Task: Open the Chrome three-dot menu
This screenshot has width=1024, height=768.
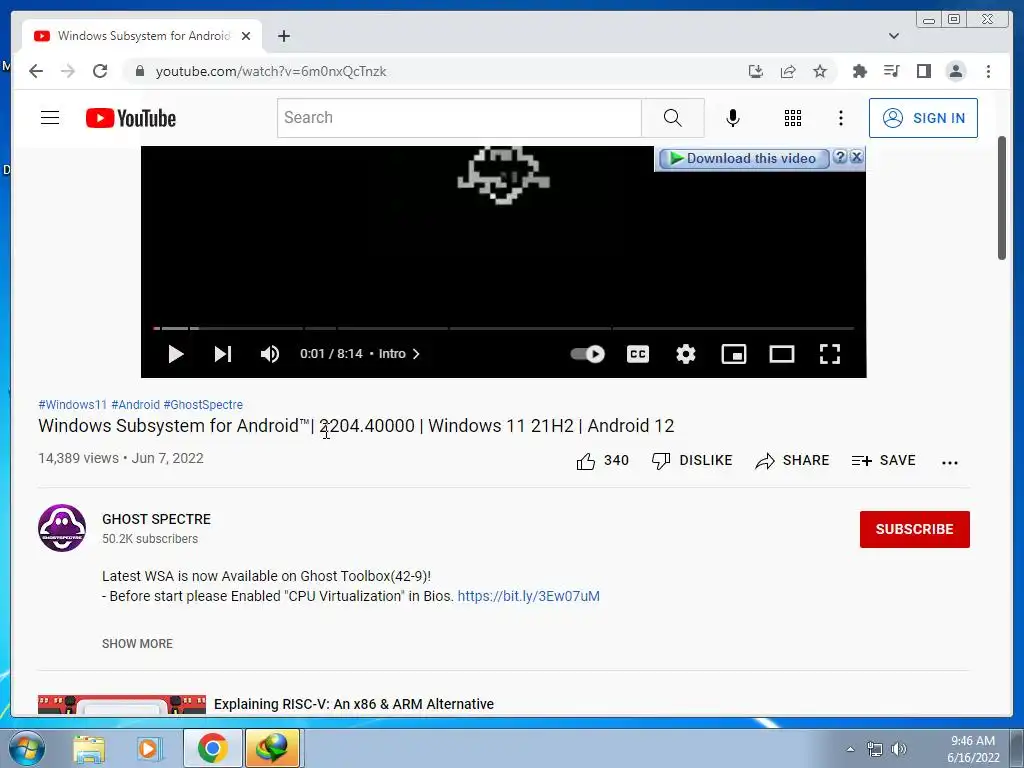Action: click(x=988, y=71)
